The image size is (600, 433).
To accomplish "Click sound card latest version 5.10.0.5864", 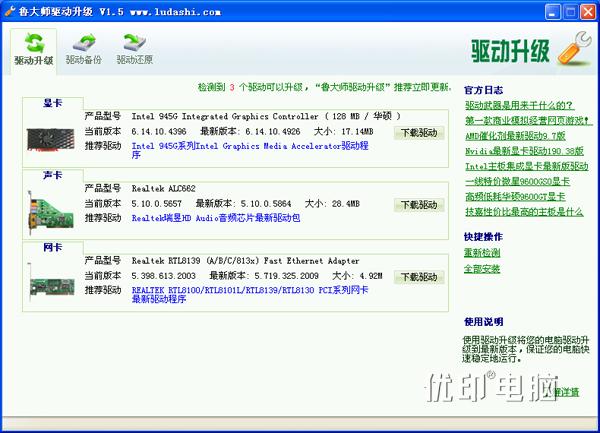I will click(266, 204).
